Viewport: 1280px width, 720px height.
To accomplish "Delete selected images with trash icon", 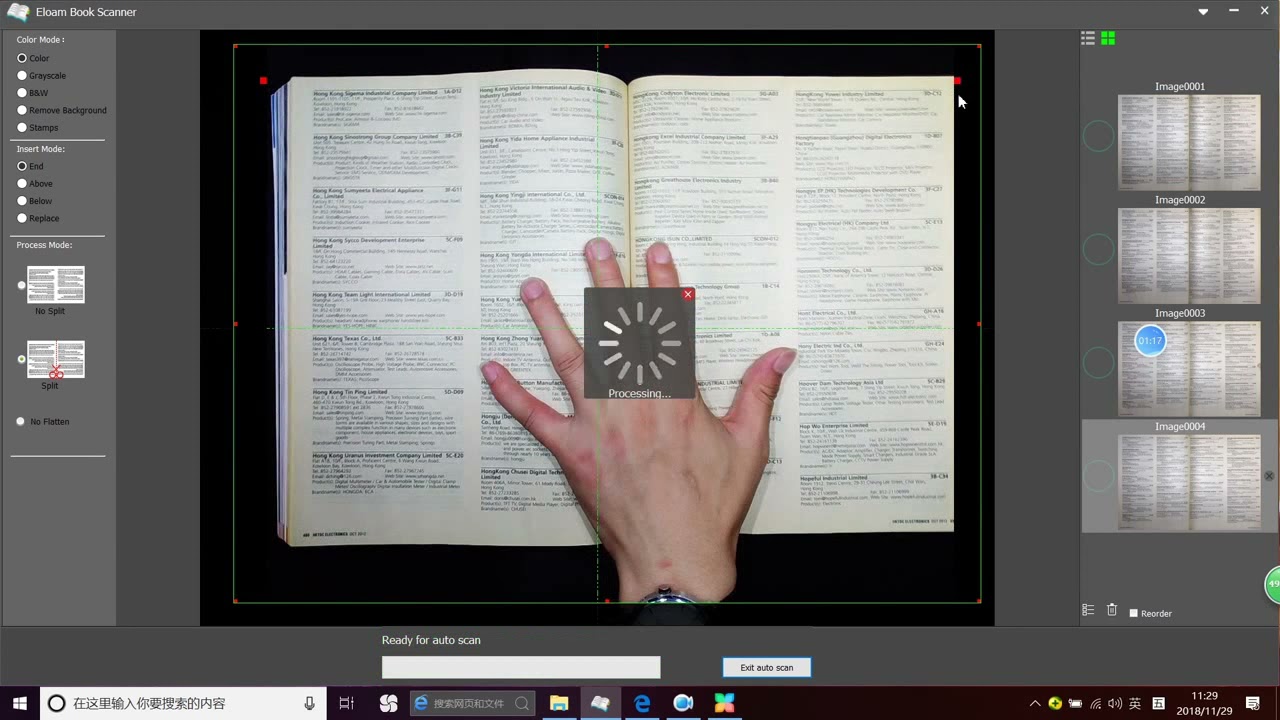I will (x=1112, y=610).
